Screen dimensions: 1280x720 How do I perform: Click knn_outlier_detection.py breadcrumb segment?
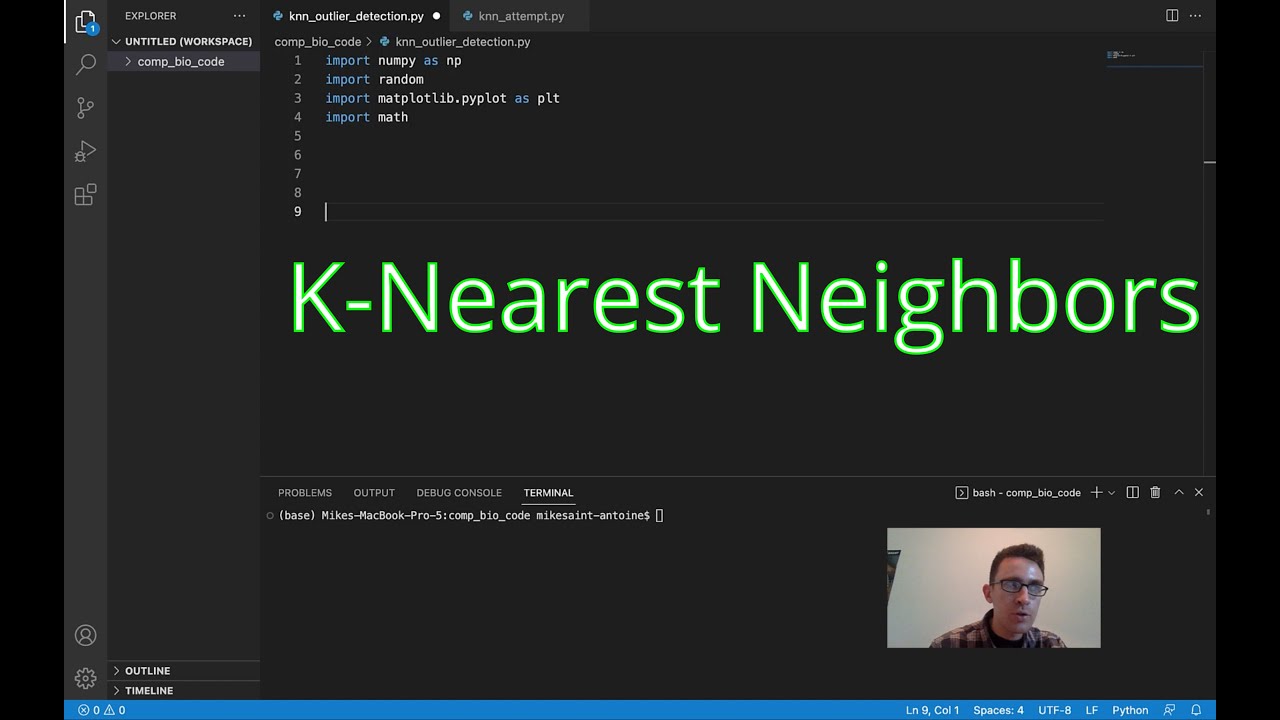(x=463, y=42)
